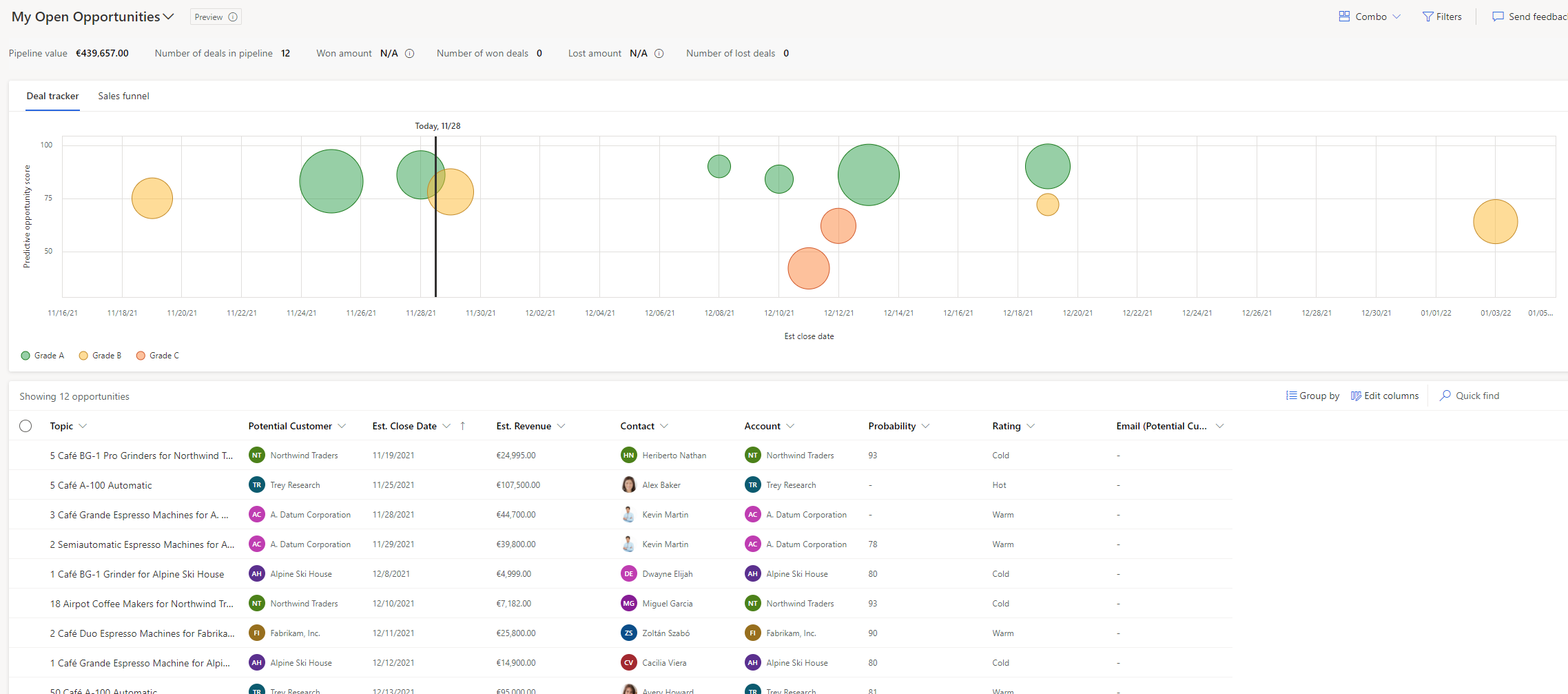Screen dimensions: 1568x694
Task: Click Heriberto Nathan's contact avatar
Action: 628,455
